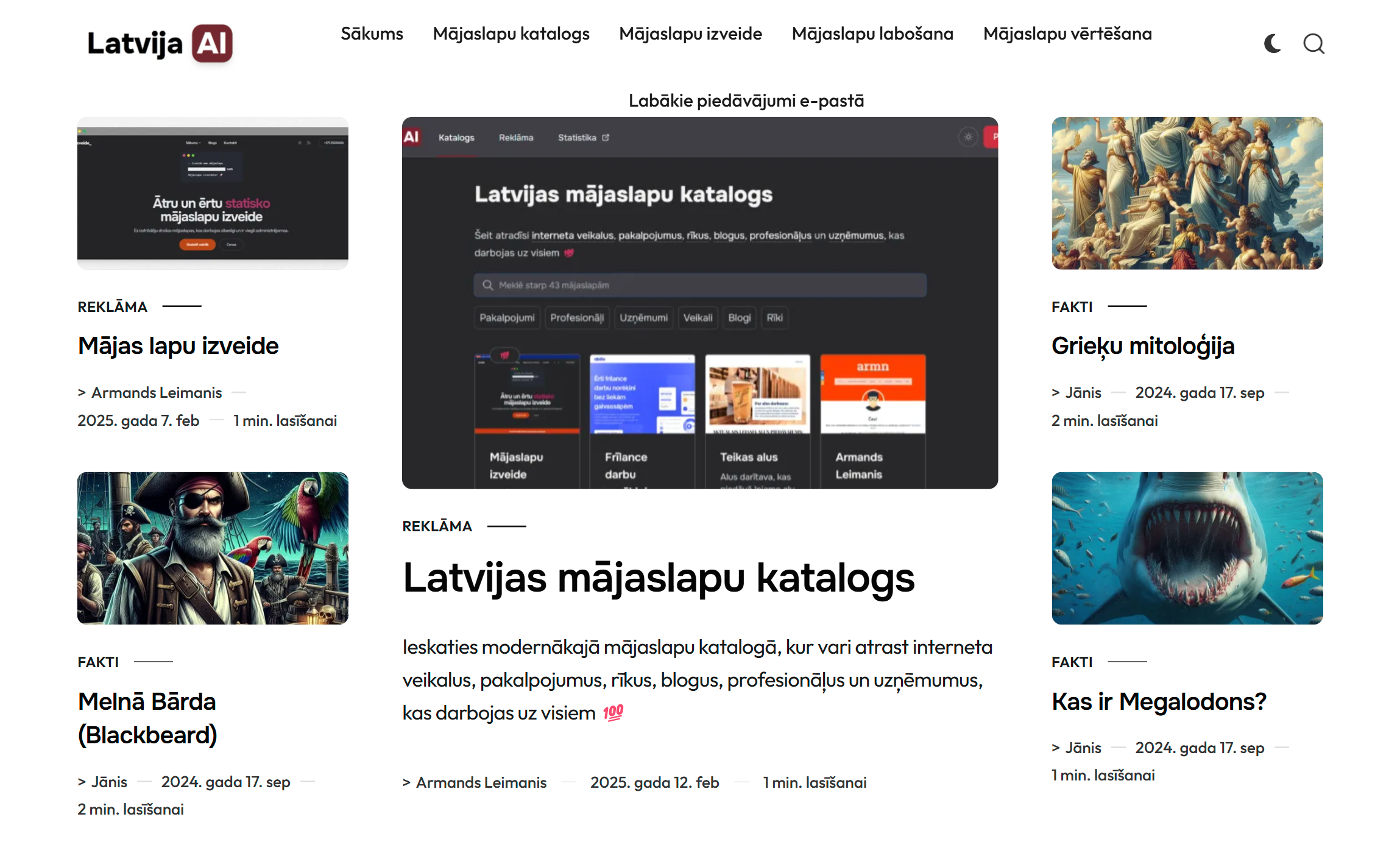Open the "Mājaslapu izveide" page
The image size is (1400, 842).
pyautogui.click(x=690, y=34)
